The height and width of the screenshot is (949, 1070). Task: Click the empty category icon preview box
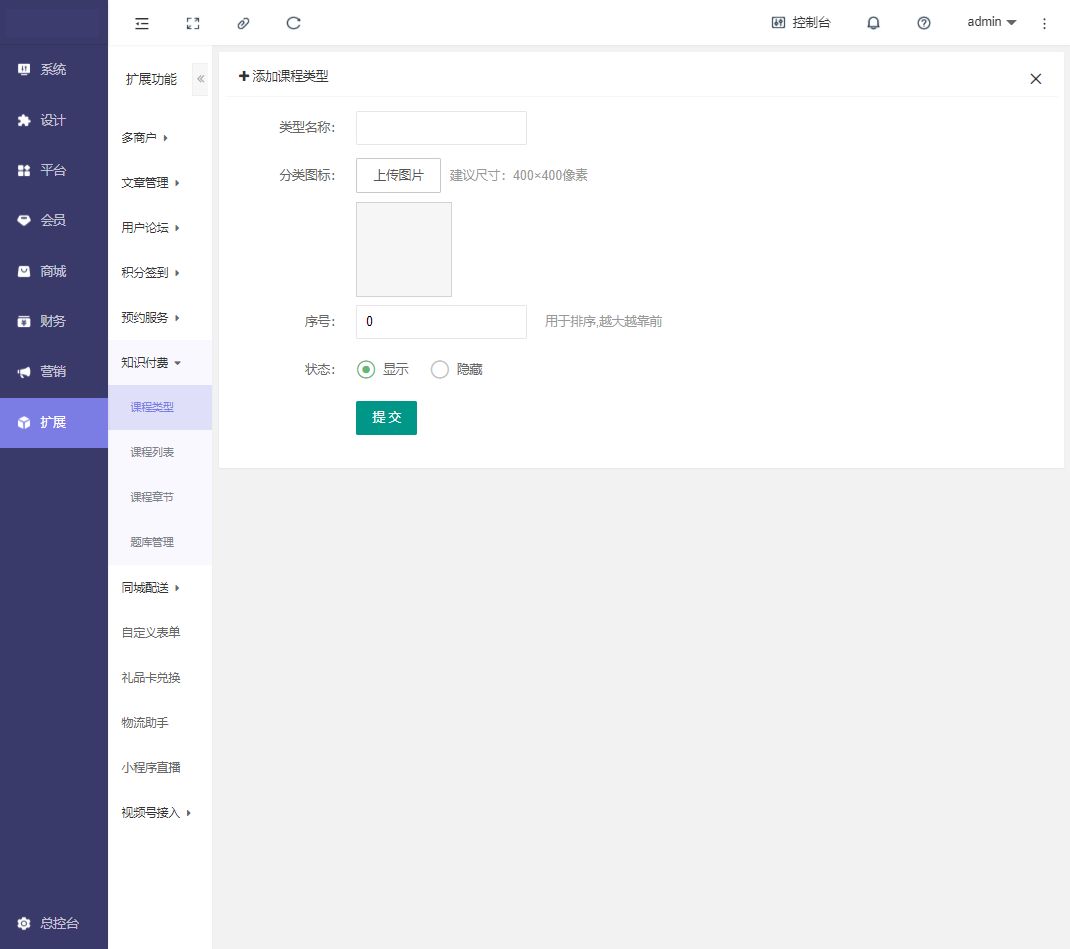404,250
